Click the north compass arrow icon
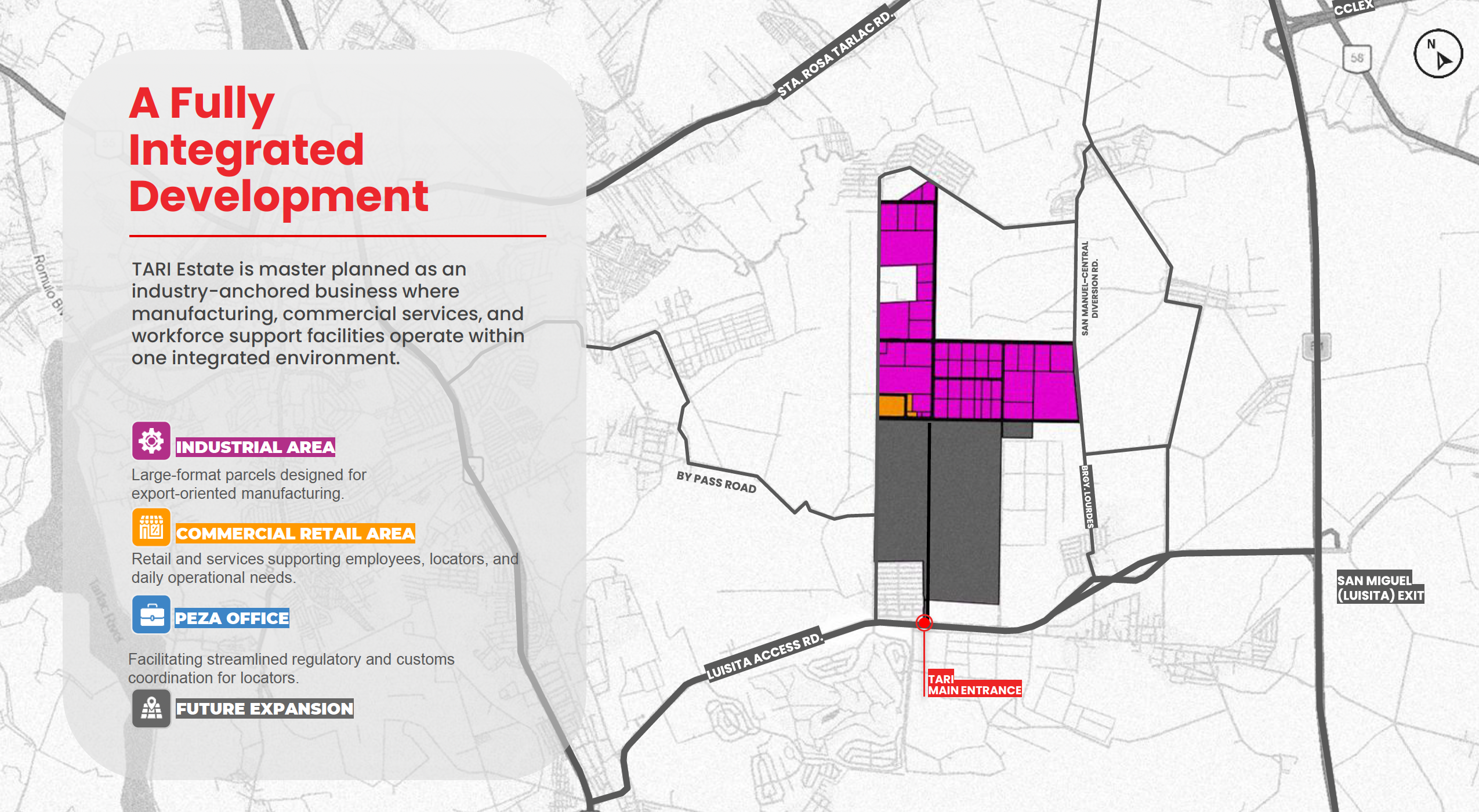This screenshot has width=1479, height=812. click(x=1438, y=53)
